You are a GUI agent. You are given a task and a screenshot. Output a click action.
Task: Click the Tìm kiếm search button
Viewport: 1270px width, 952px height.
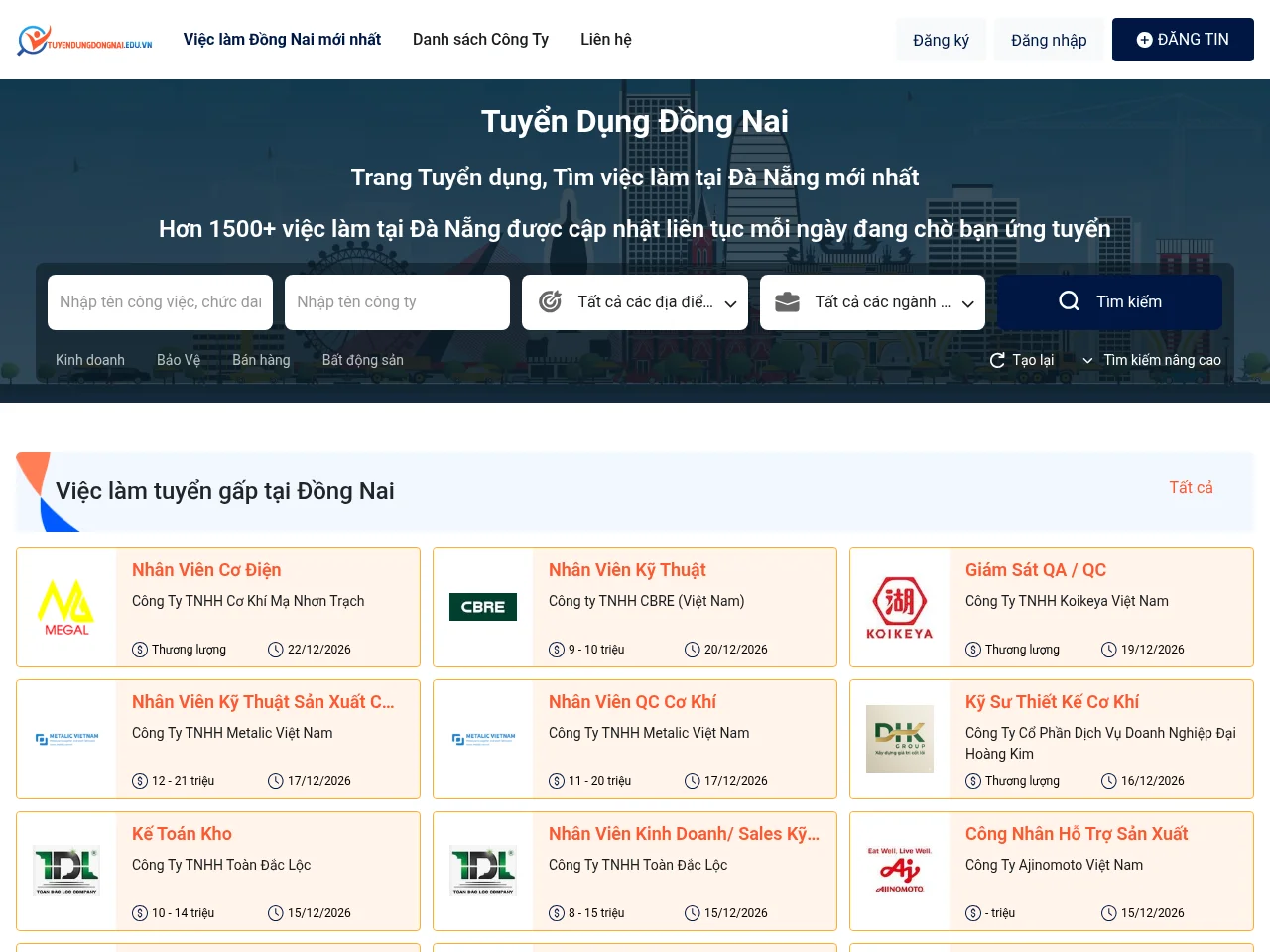coord(1109,301)
